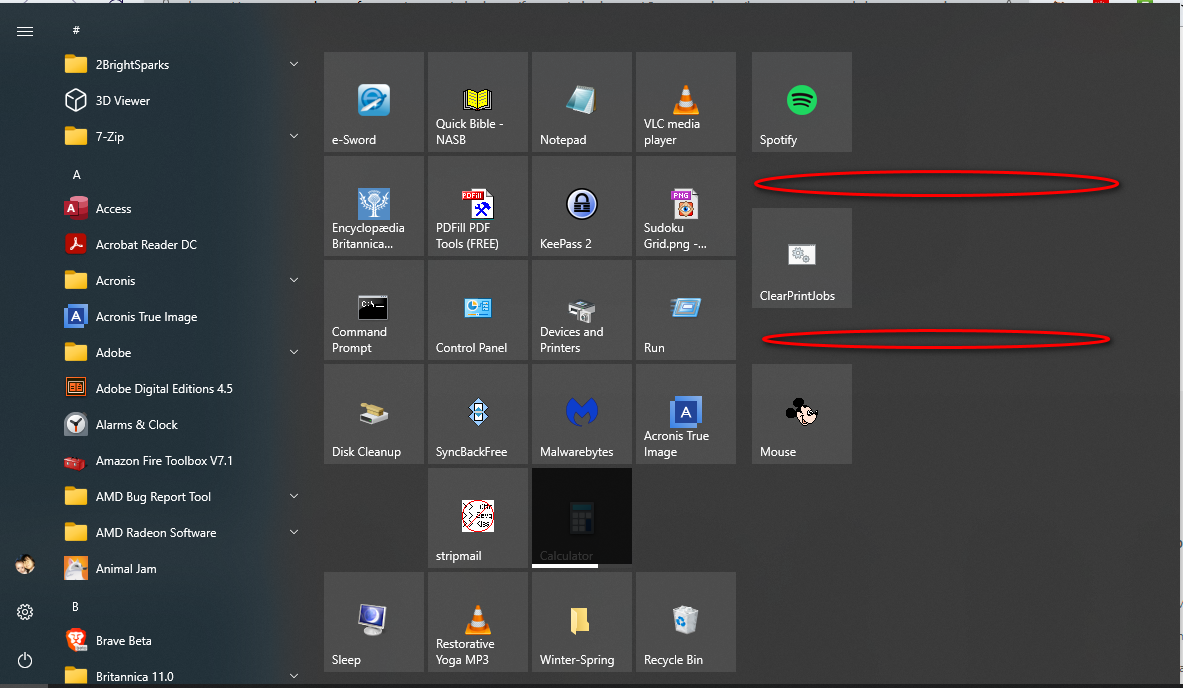Click the A letter section header

coord(76,174)
